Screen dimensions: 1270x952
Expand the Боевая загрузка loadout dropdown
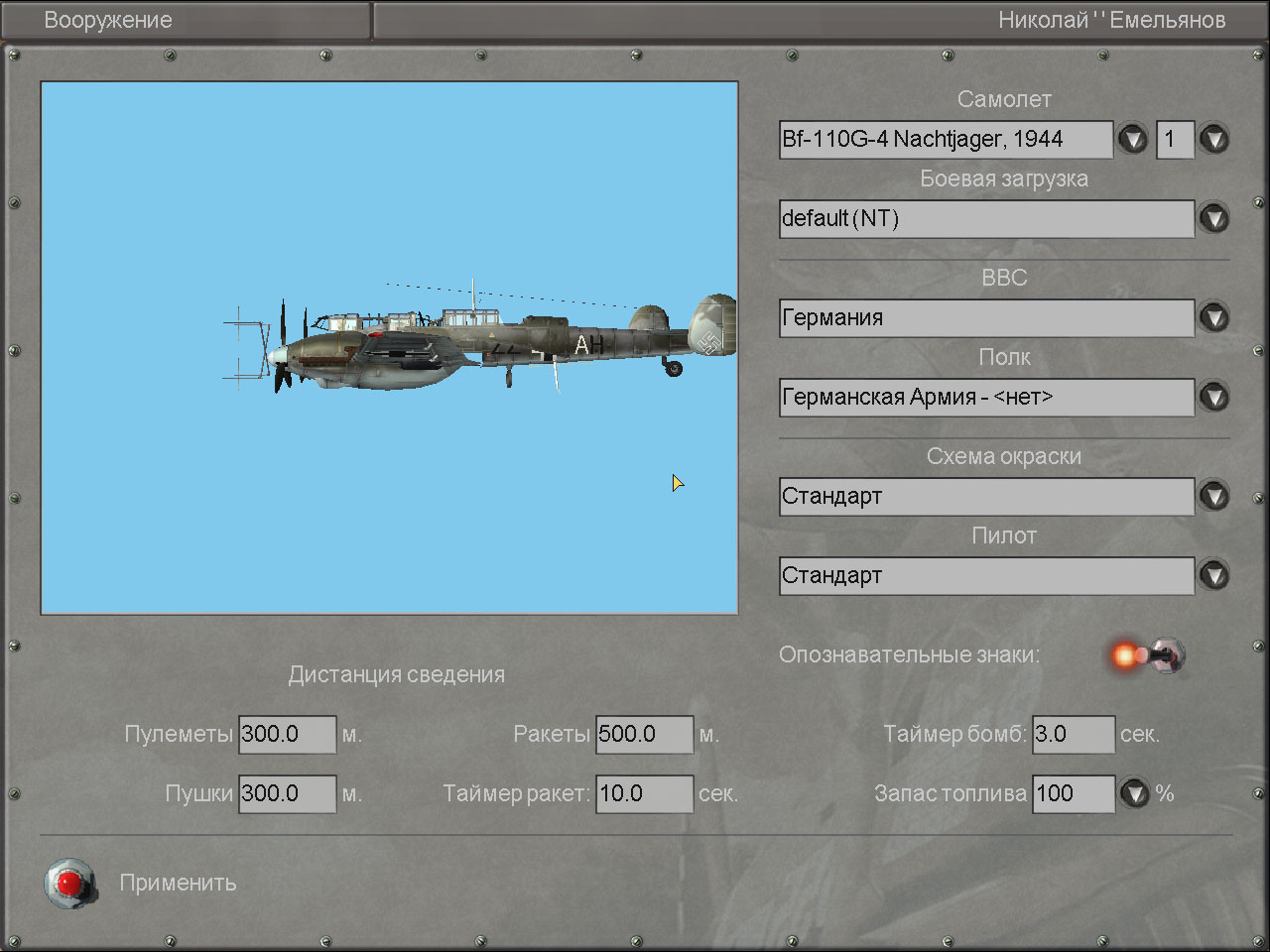tap(1213, 218)
